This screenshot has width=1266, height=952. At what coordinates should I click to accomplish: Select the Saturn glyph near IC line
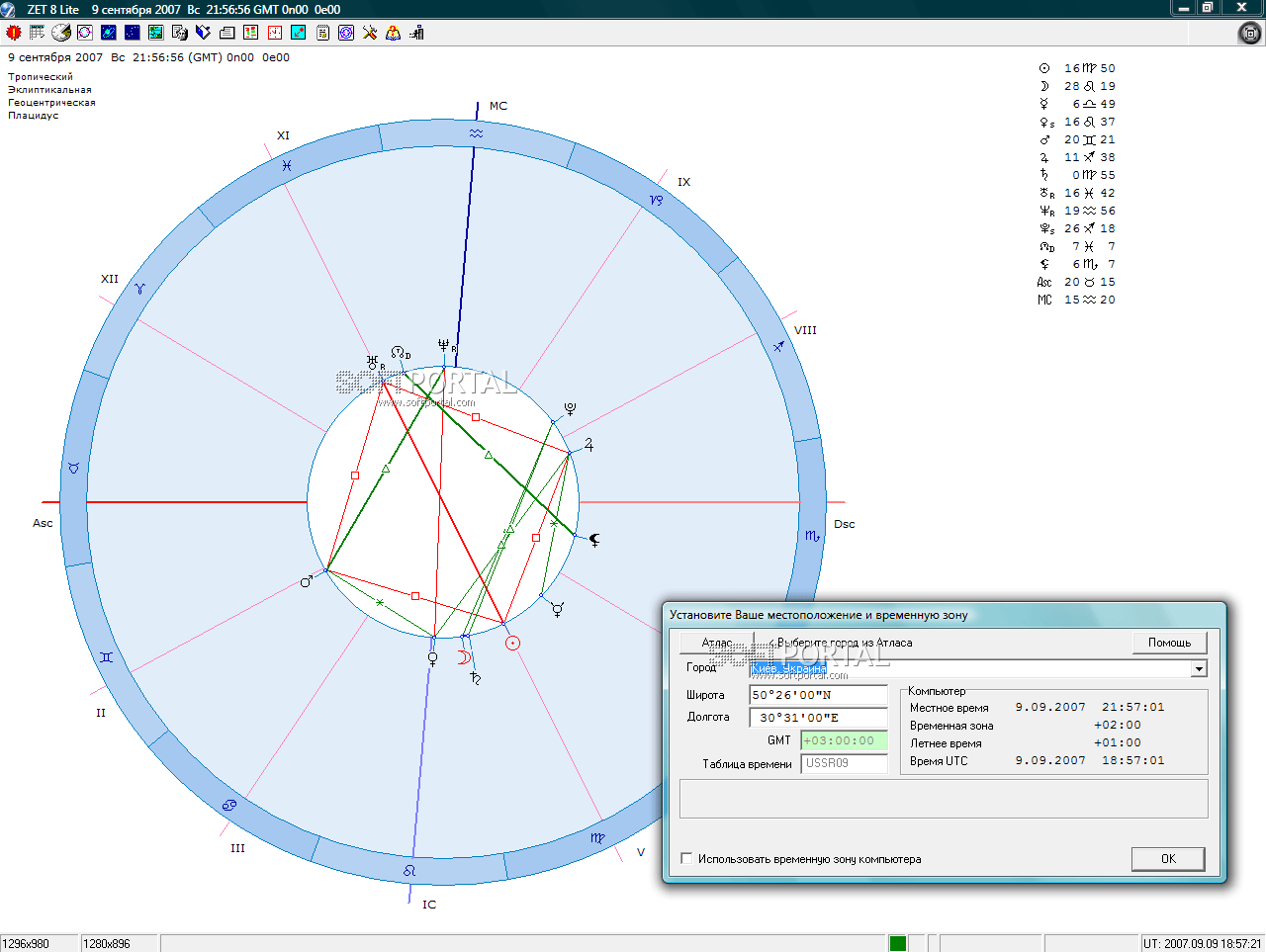(x=476, y=678)
